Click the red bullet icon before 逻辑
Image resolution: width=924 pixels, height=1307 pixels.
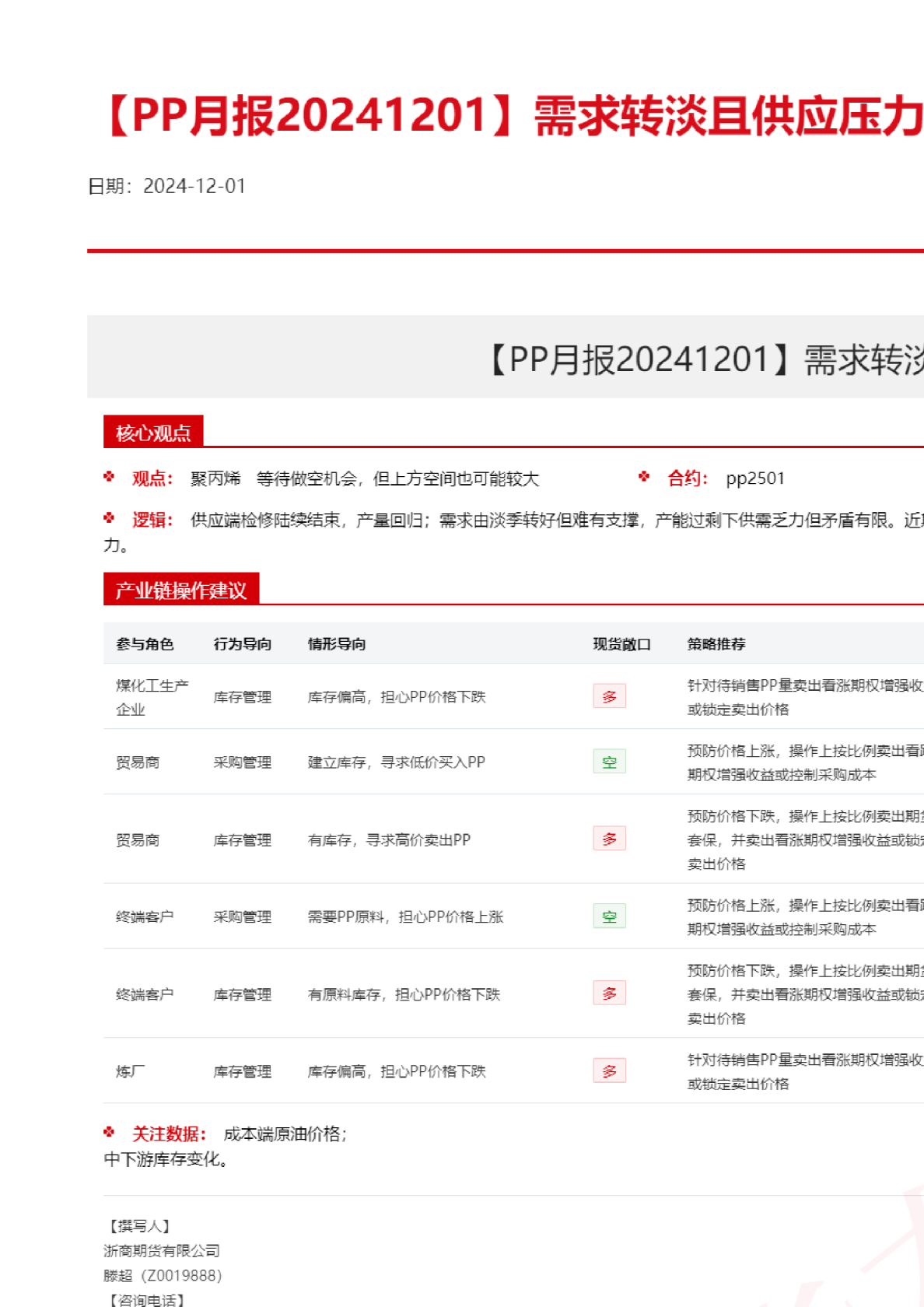tap(109, 518)
